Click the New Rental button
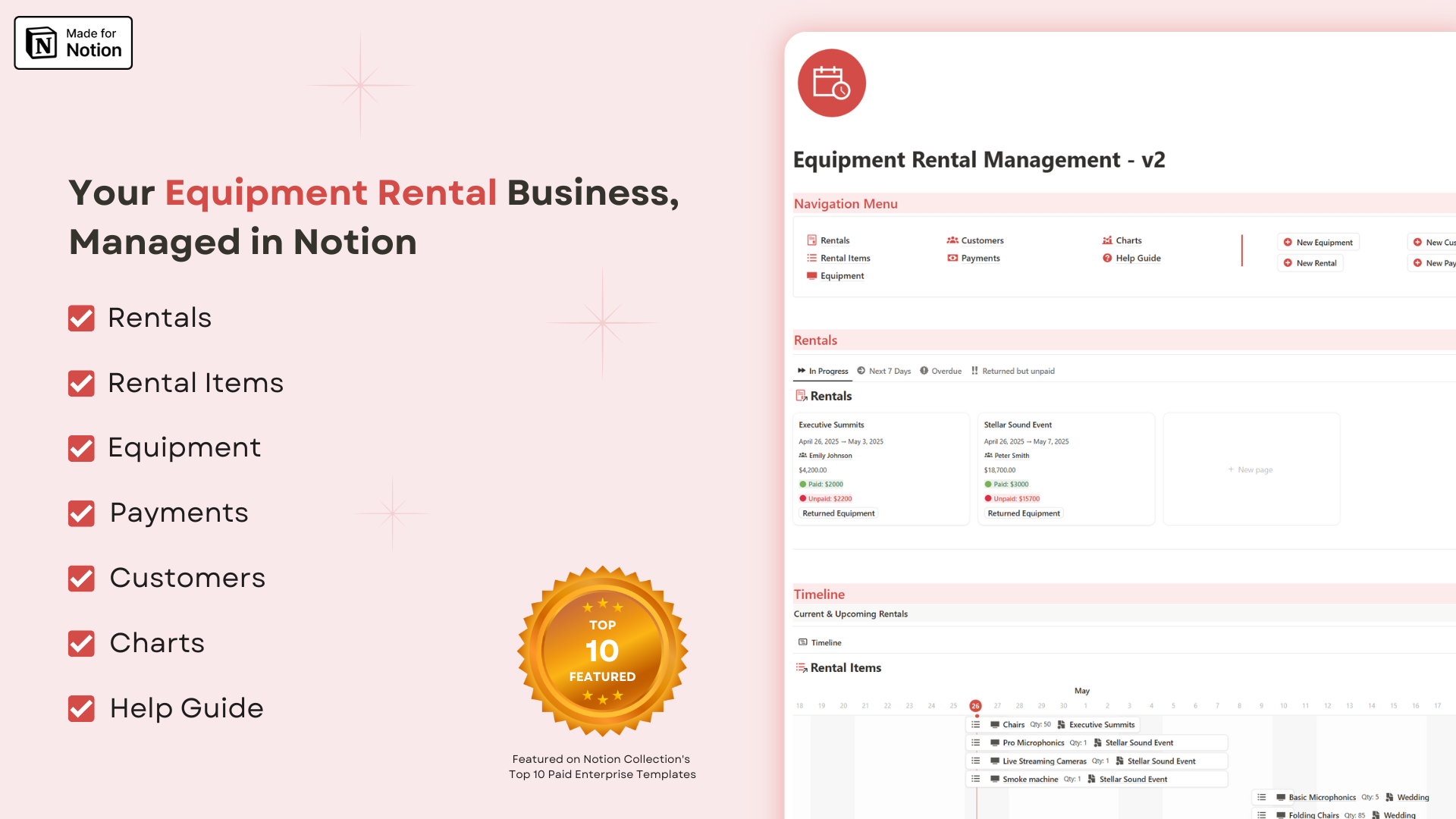Screen dimensions: 1456x819 1310,263
